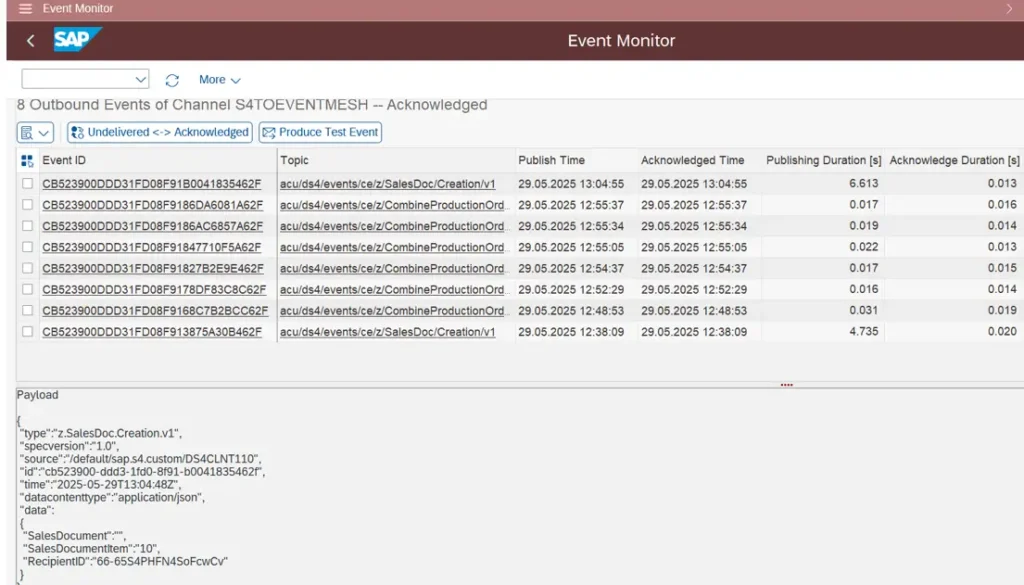Click the back arrow next to SAP logo
This screenshot has width=1024, height=585.
(31, 41)
